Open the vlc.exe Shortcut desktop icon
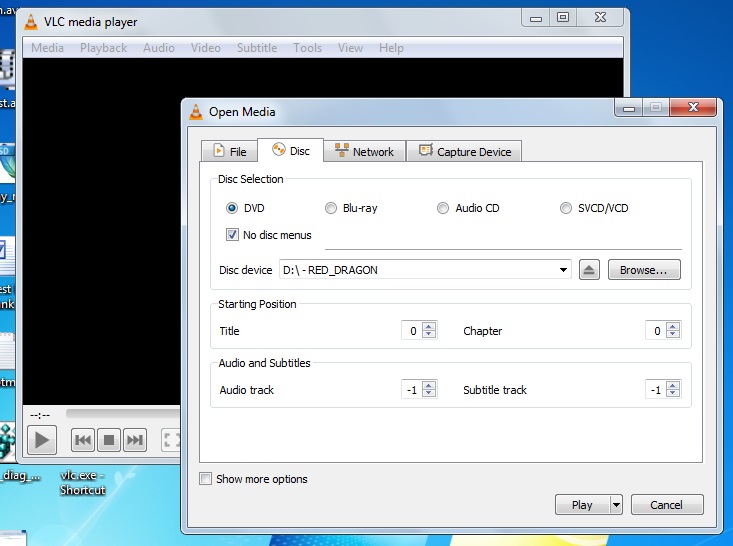 tap(82, 482)
